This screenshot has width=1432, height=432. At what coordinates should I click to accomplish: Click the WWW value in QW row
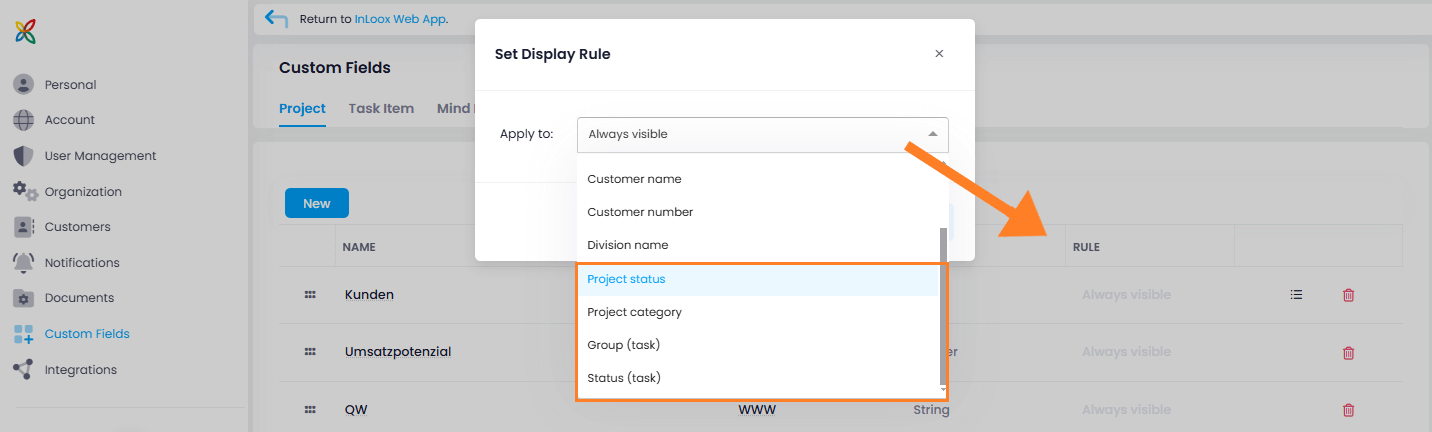(757, 410)
